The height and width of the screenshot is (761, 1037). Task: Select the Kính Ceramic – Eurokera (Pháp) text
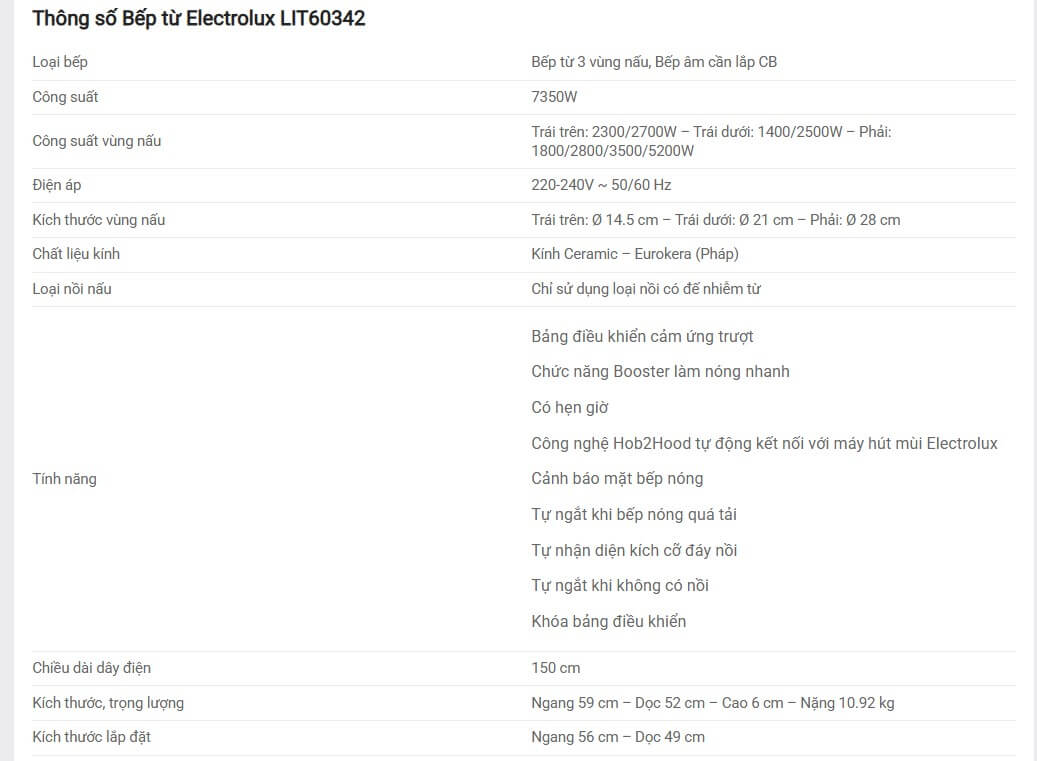(x=634, y=254)
